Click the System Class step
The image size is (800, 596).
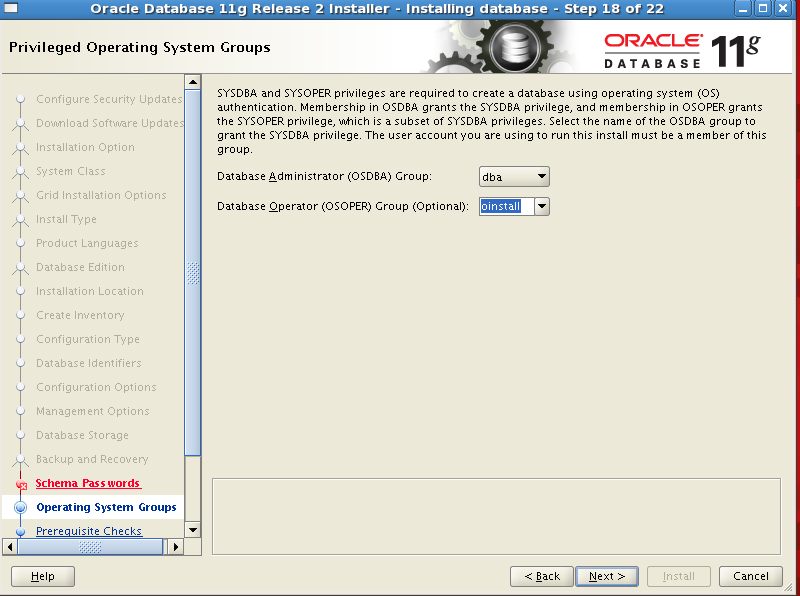(70, 171)
